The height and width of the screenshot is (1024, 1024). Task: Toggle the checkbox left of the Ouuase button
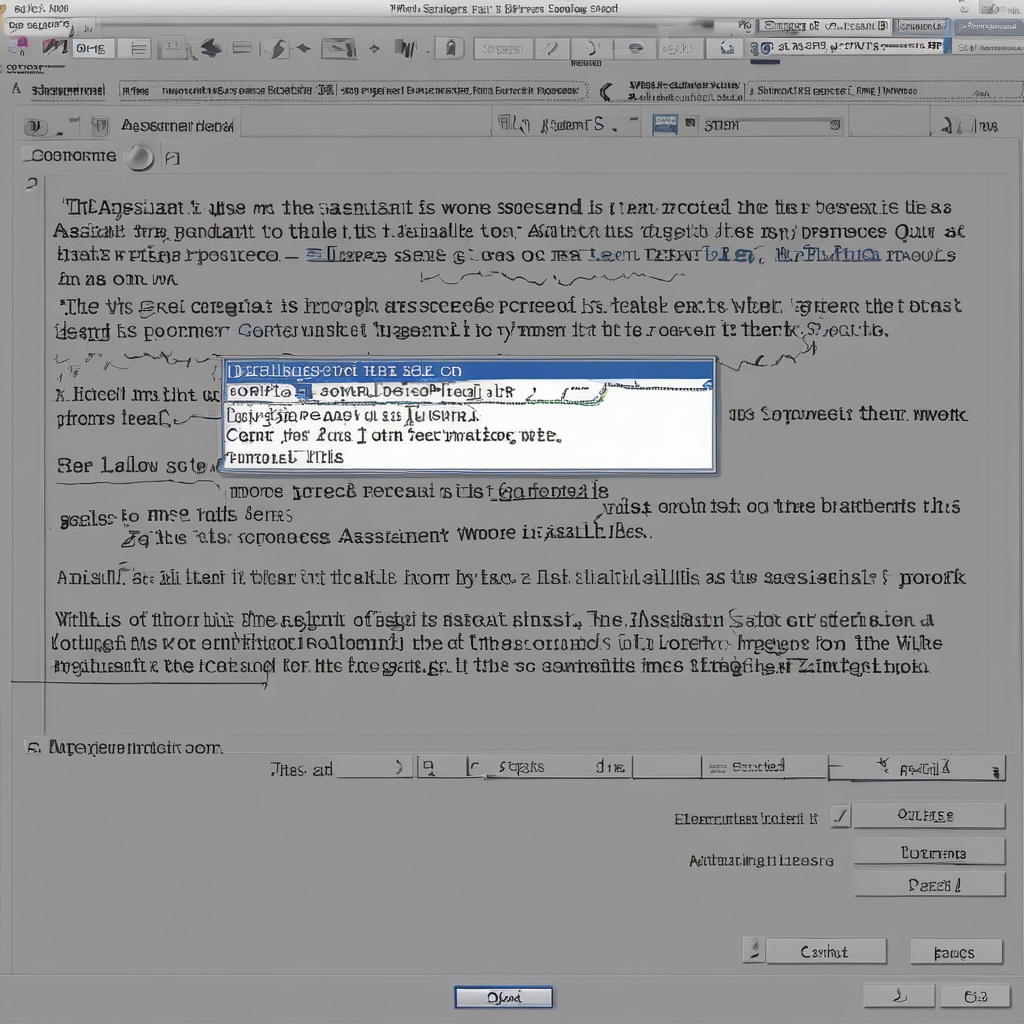point(840,817)
